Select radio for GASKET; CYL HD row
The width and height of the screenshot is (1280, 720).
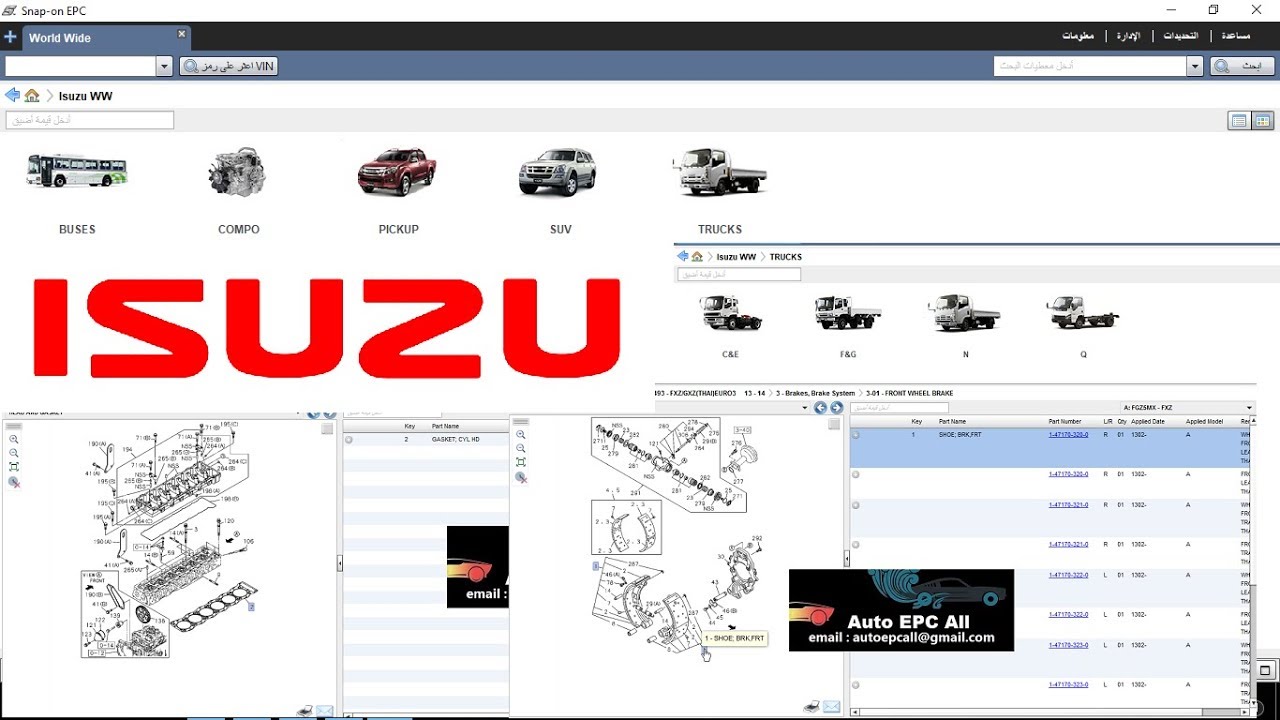coord(349,440)
